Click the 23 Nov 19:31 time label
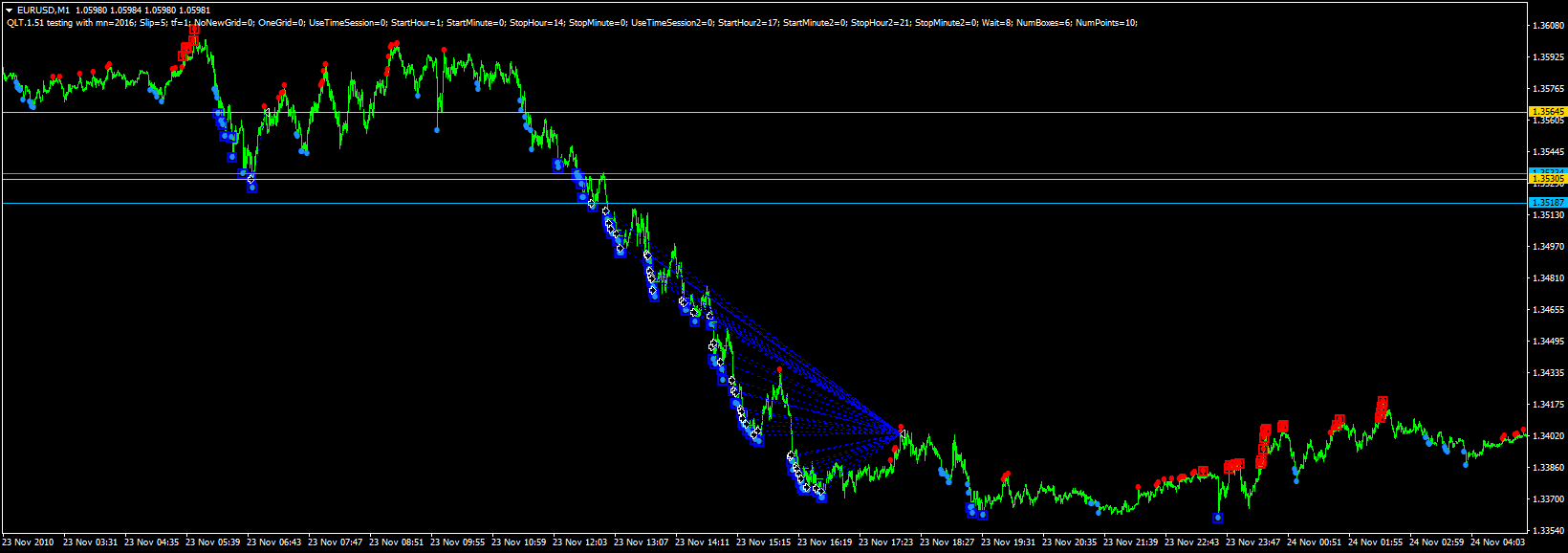This screenshot has width=1568, height=553. click(1009, 542)
